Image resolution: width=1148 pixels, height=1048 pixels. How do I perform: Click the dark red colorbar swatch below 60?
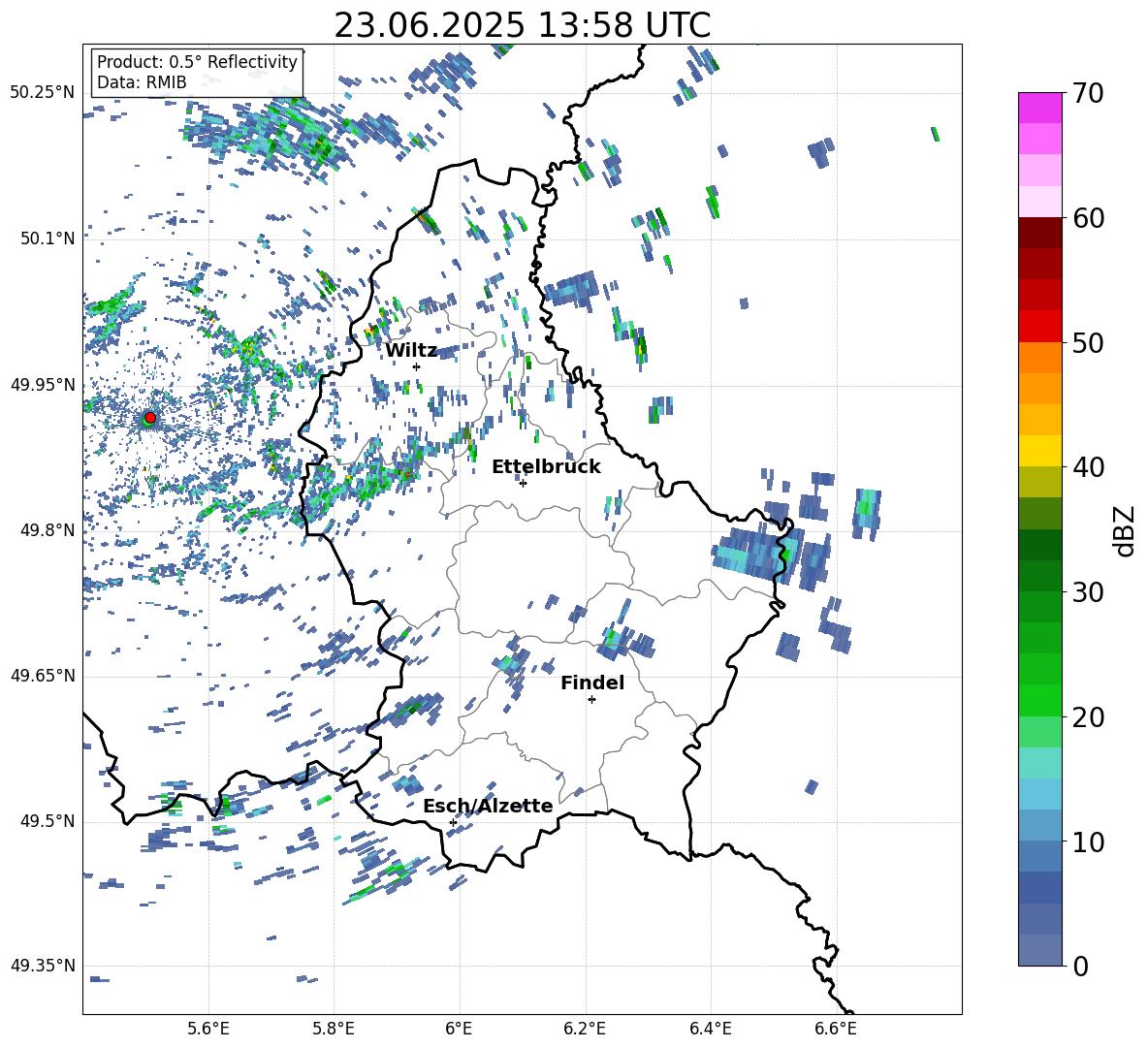(1039, 233)
